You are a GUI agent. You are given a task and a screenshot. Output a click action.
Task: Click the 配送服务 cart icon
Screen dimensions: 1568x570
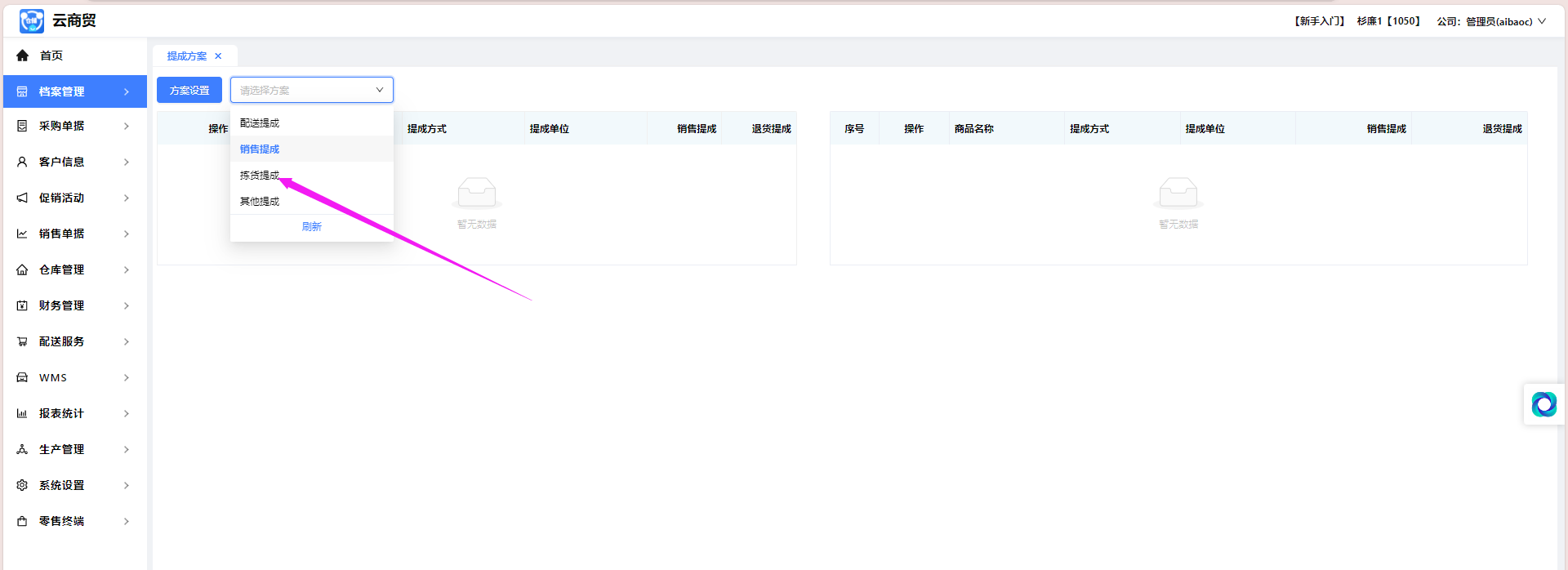[x=22, y=341]
